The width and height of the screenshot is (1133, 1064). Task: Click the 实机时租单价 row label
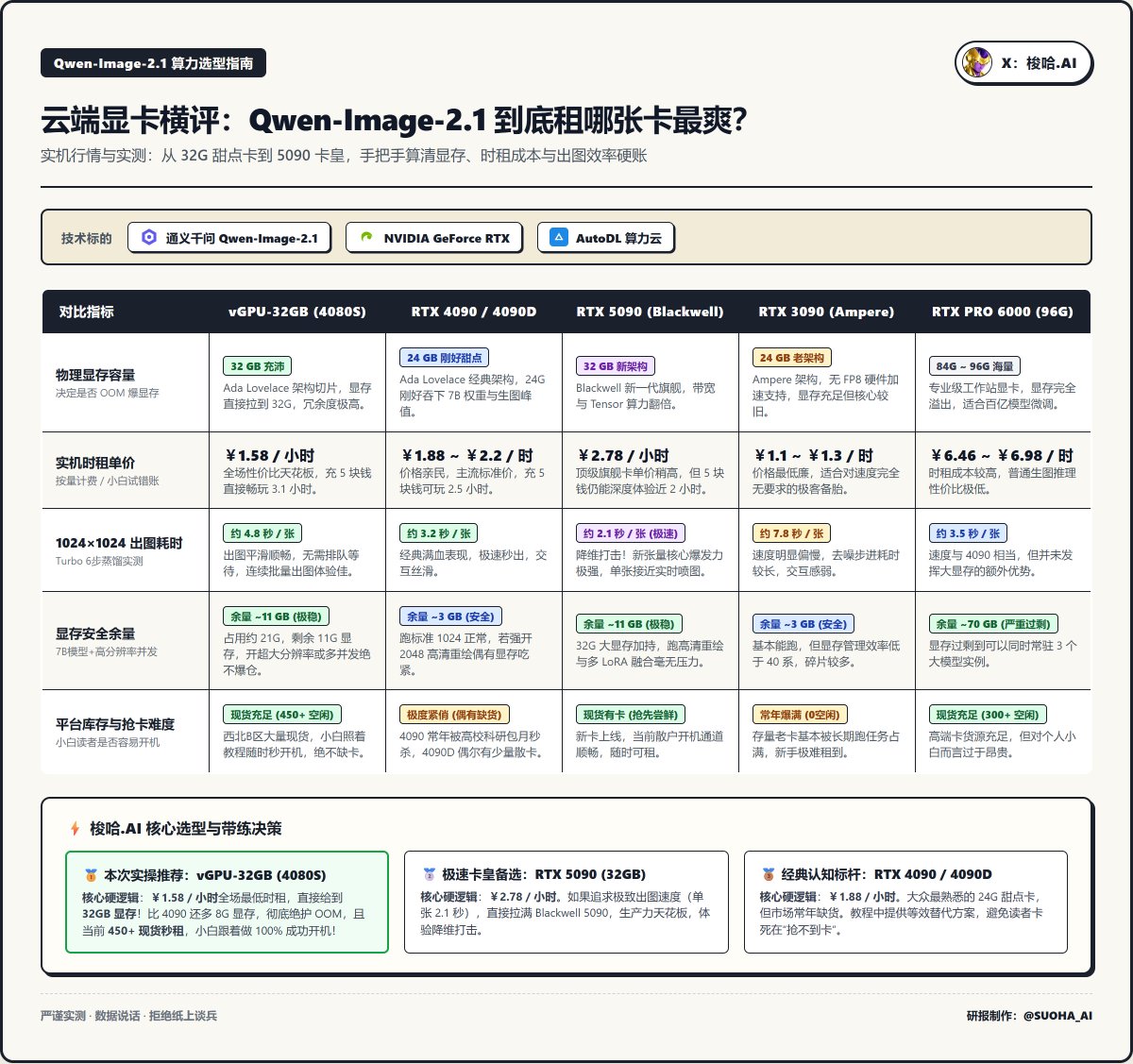point(95,463)
